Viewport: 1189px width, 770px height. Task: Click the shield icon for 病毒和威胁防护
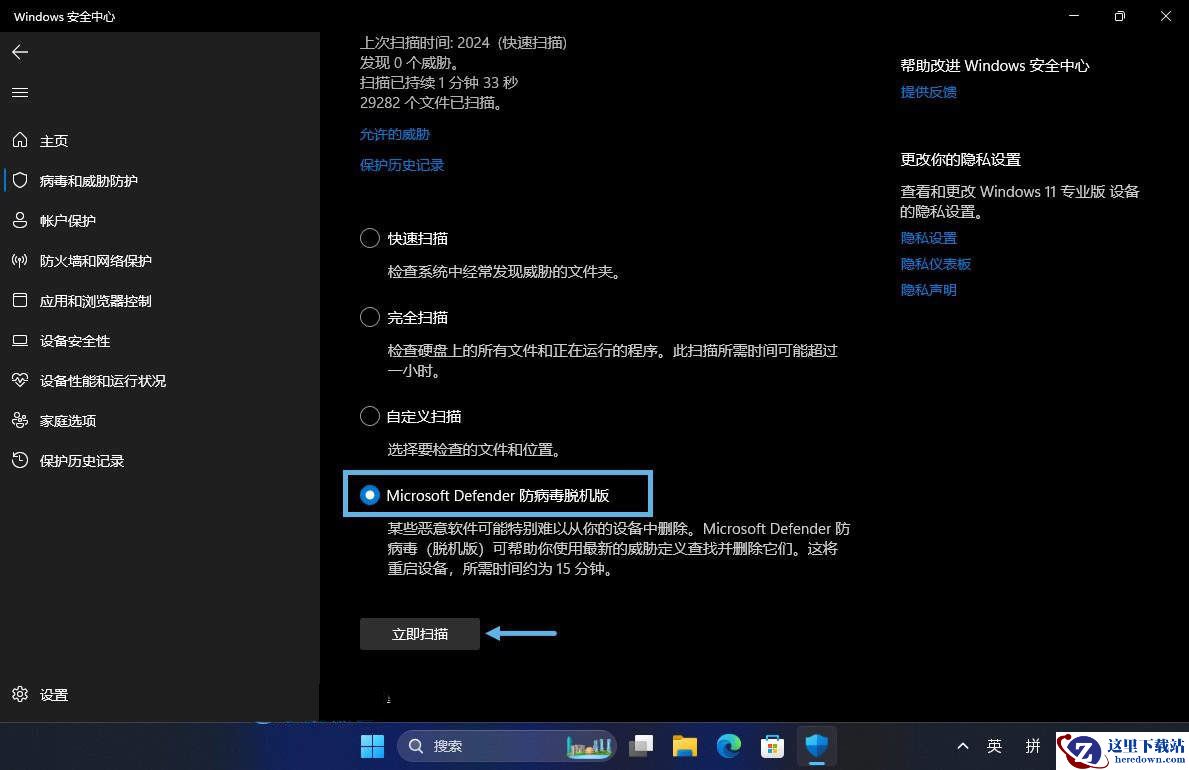coord(20,181)
